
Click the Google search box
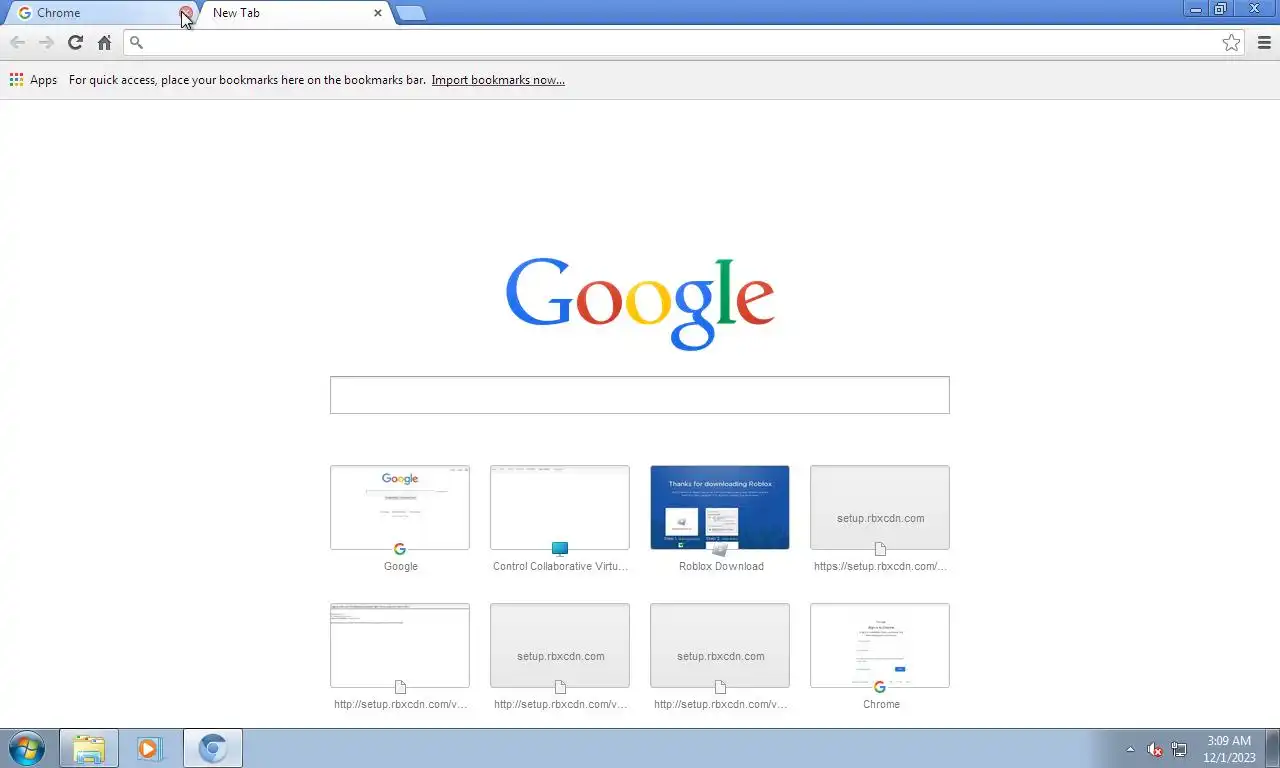pos(640,395)
